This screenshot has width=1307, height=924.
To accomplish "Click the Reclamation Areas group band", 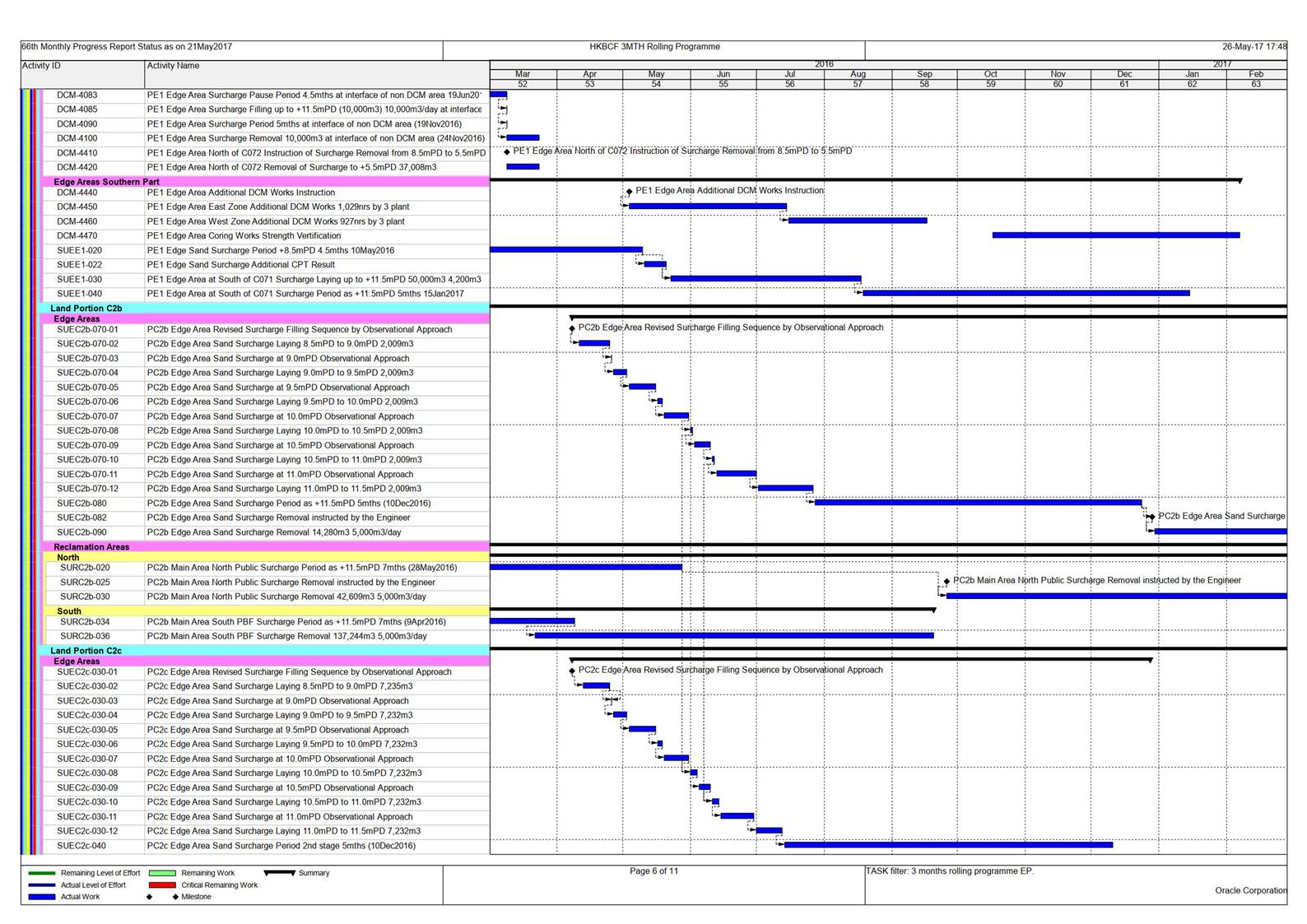I will tap(265, 546).
